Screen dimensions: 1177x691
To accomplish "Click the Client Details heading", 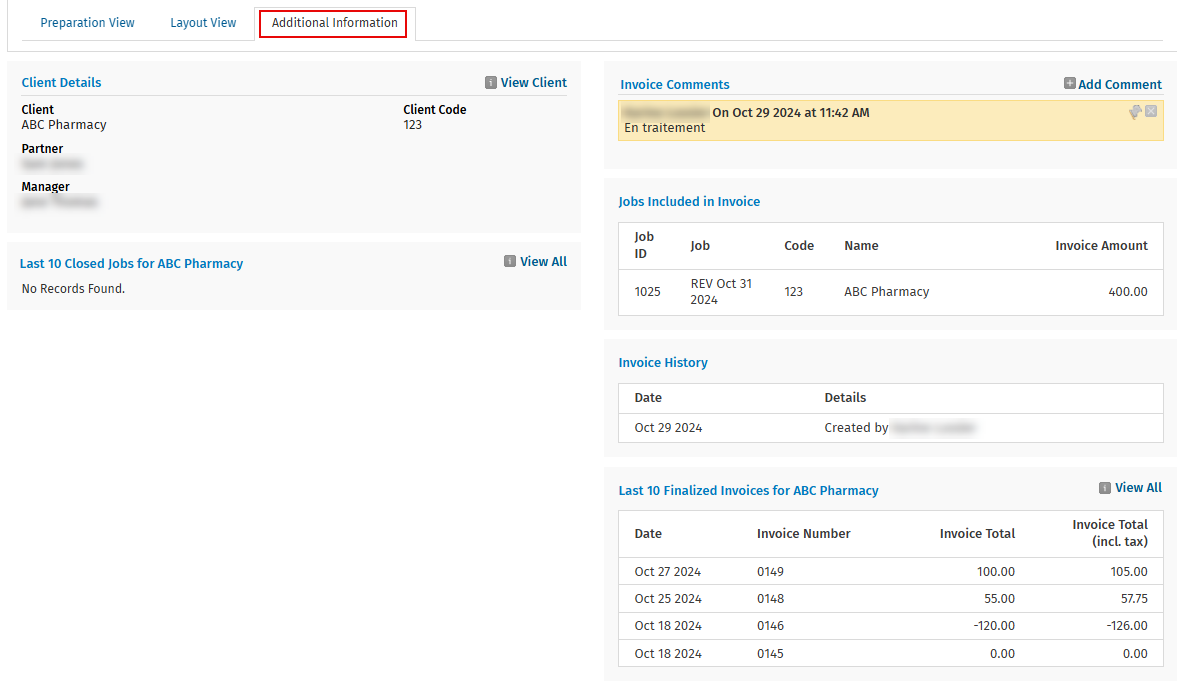I will pos(62,83).
